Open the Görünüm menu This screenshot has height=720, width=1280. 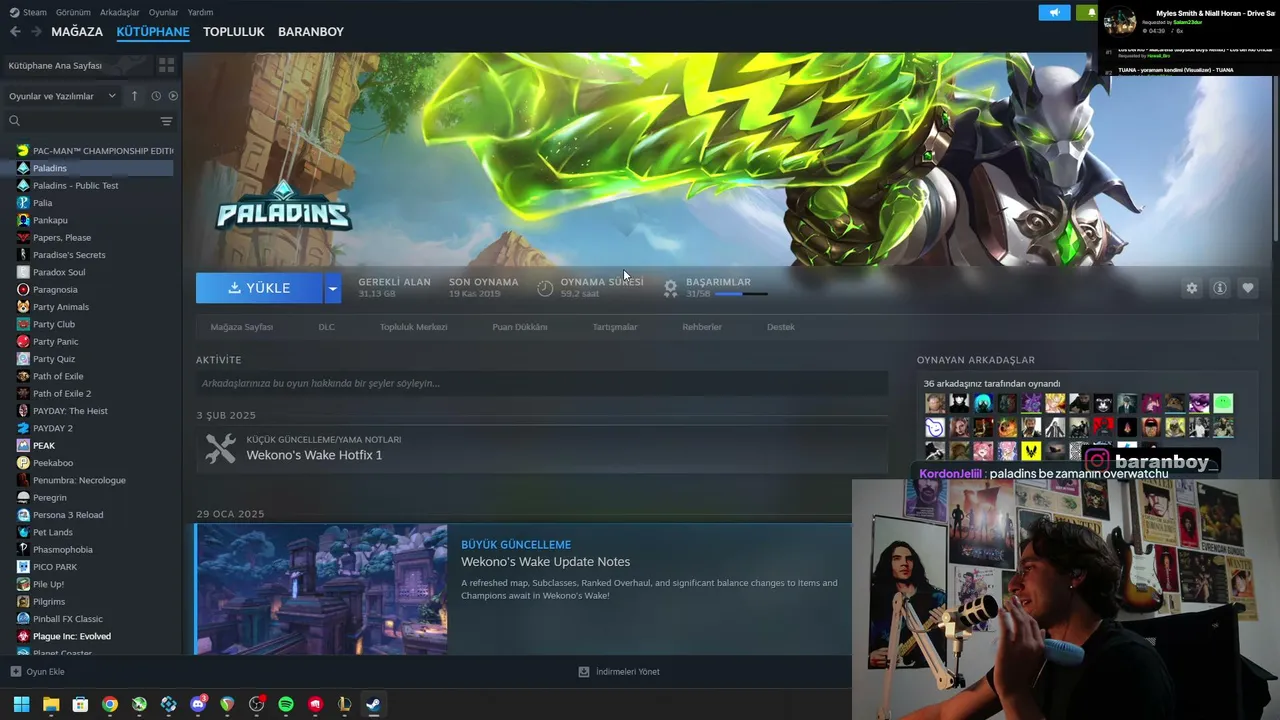click(73, 12)
